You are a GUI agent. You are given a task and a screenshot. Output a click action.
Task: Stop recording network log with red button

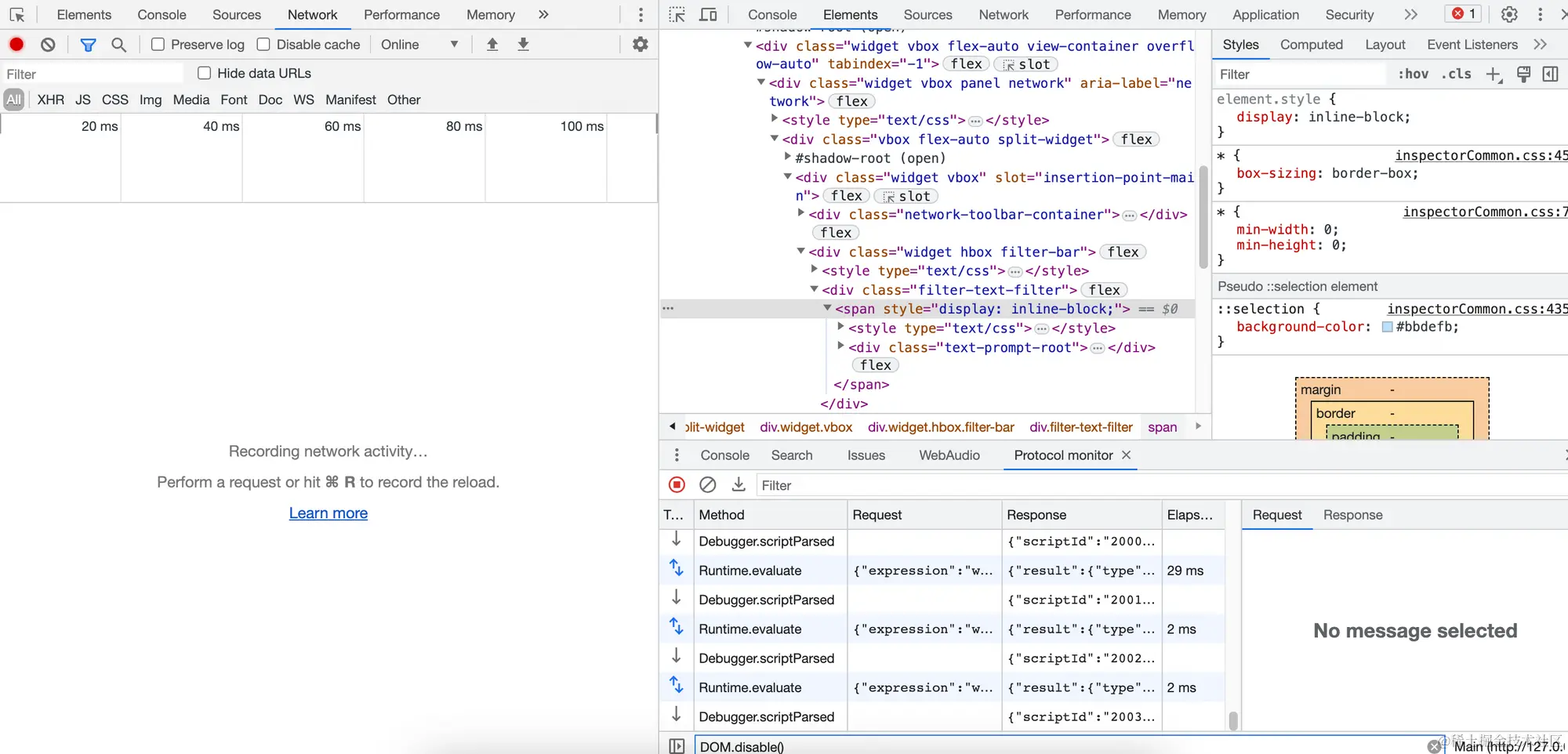[x=16, y=45]
